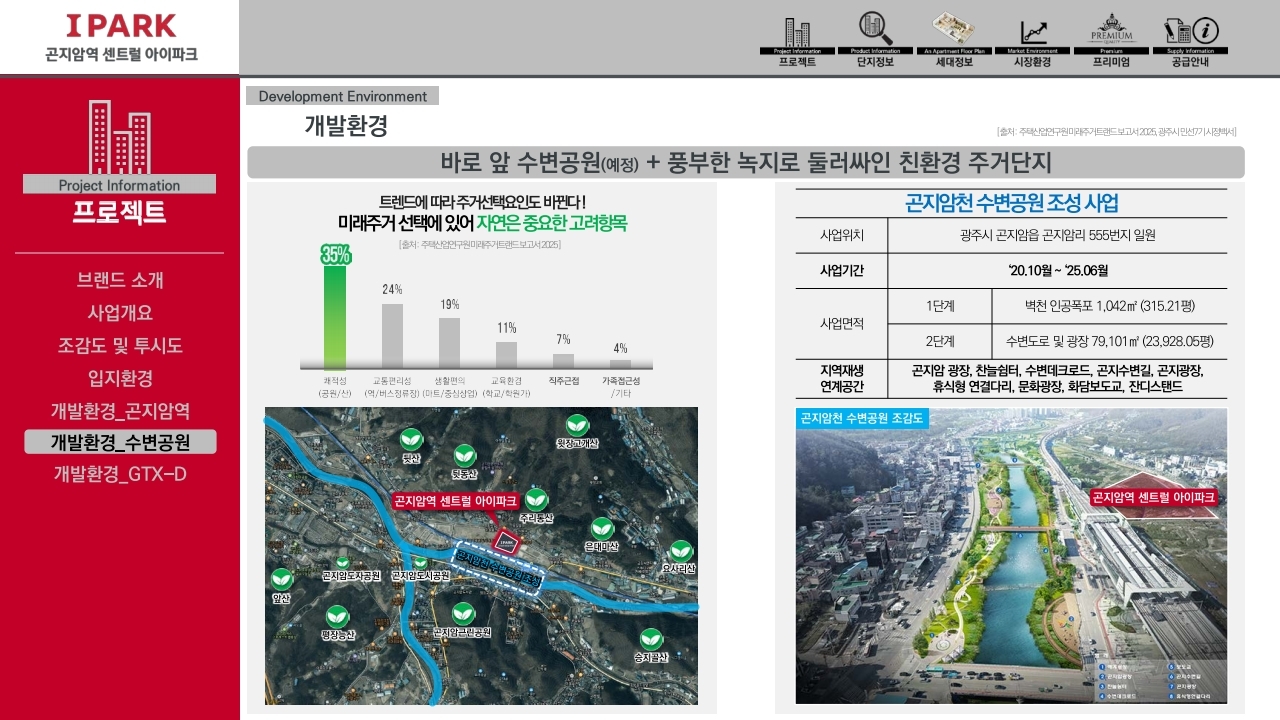Select 세대정보 tab label

point(954,61)
